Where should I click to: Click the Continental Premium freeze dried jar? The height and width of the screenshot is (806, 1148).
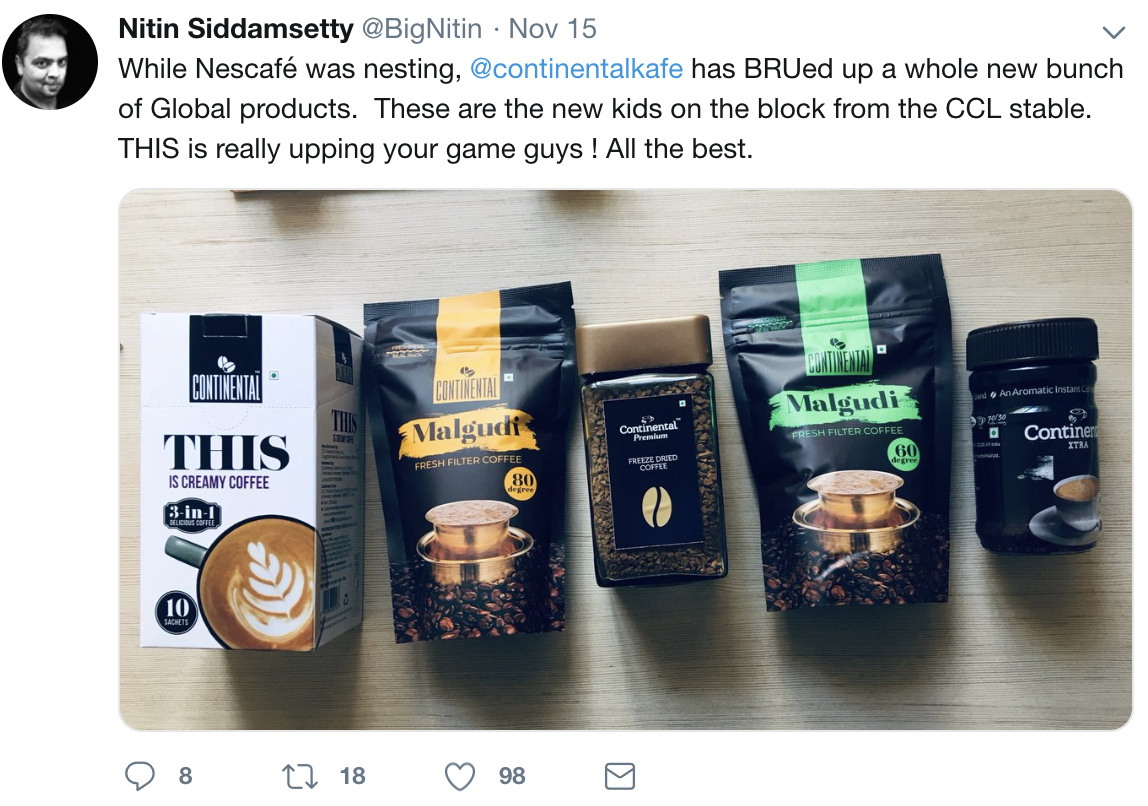(x=649, y=451)
